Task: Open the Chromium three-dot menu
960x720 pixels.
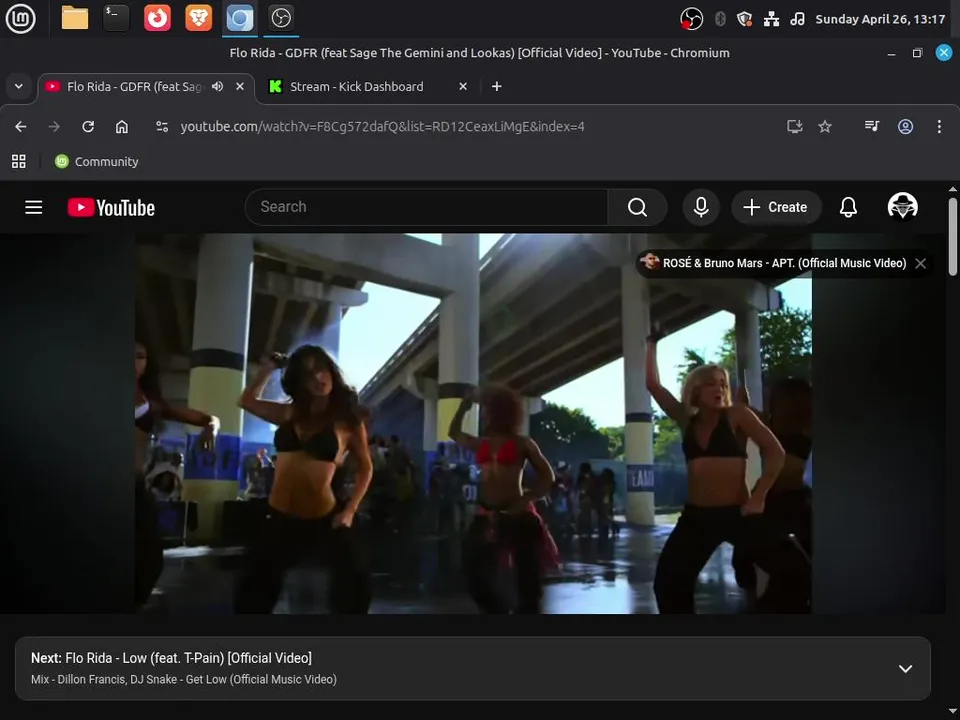Action: (x=939, y=127)
